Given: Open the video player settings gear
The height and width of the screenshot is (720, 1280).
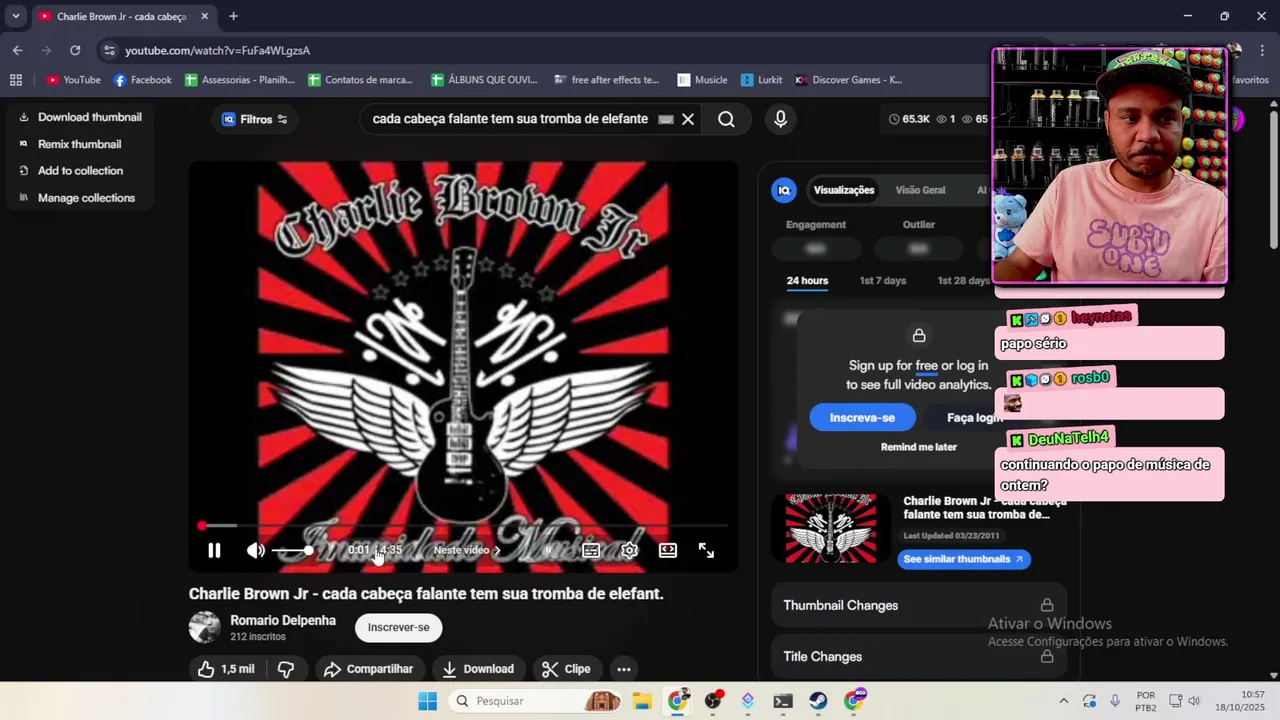Looking at the screenshot, I should coord(629,550).
